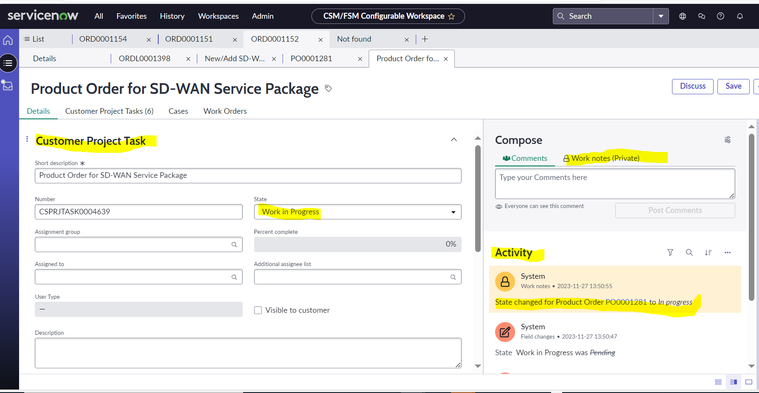Close the Product Order fo... sub-tab

(x=446, y=59)
